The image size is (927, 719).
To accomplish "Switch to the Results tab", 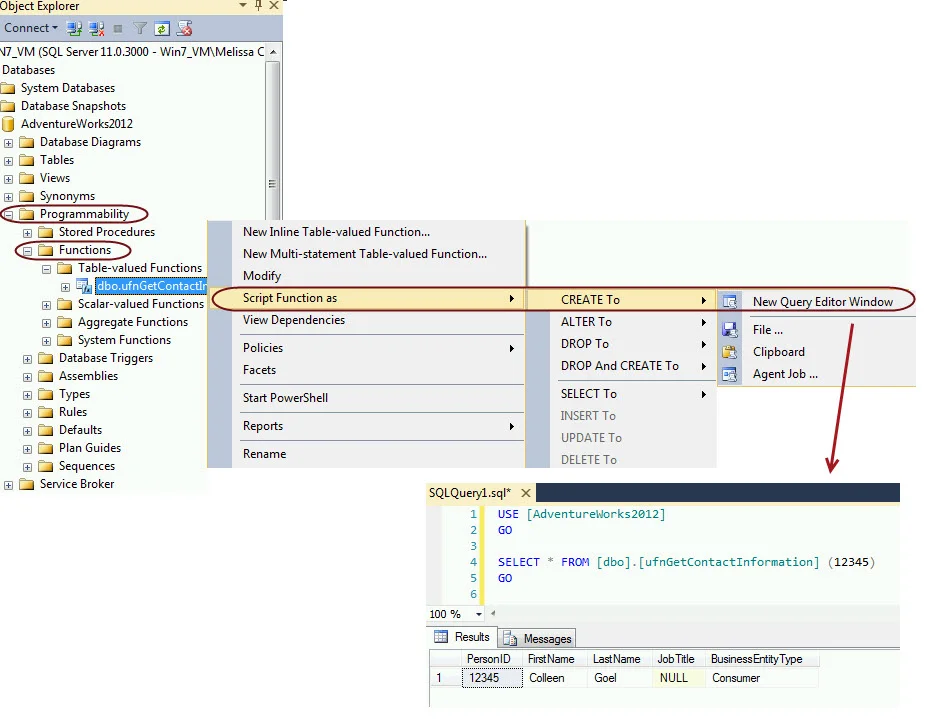I will [462, 637].
